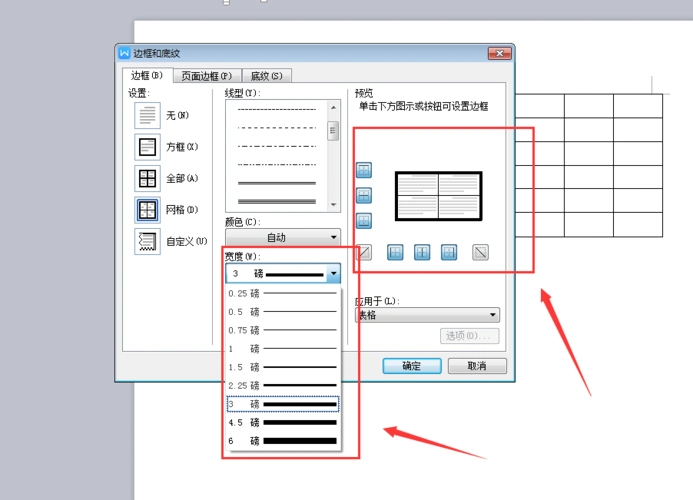Image resolution: width=693 pixels, height=500 pixels.
Task: Choose the 4.5 磅 line width option
Action: 283,422
